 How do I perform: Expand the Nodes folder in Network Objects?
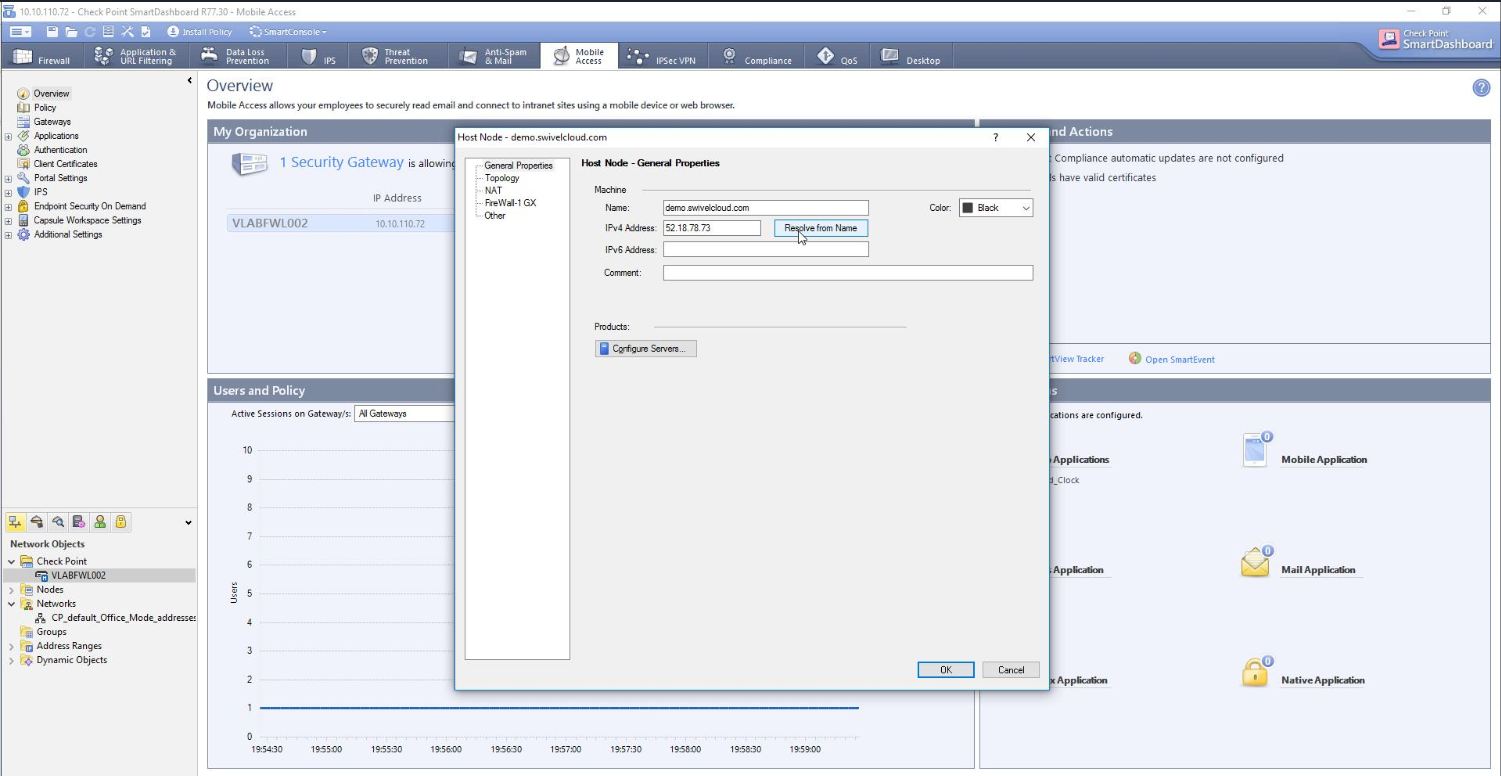[x=12, y=590]
